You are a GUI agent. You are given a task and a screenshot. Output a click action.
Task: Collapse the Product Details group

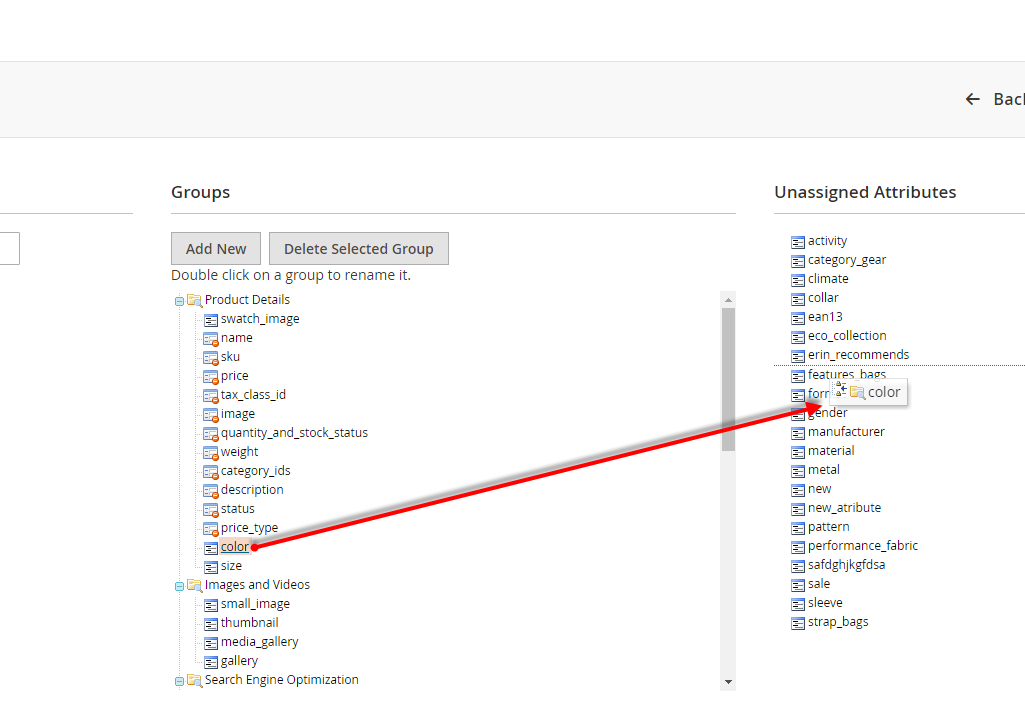pos(179,300)
